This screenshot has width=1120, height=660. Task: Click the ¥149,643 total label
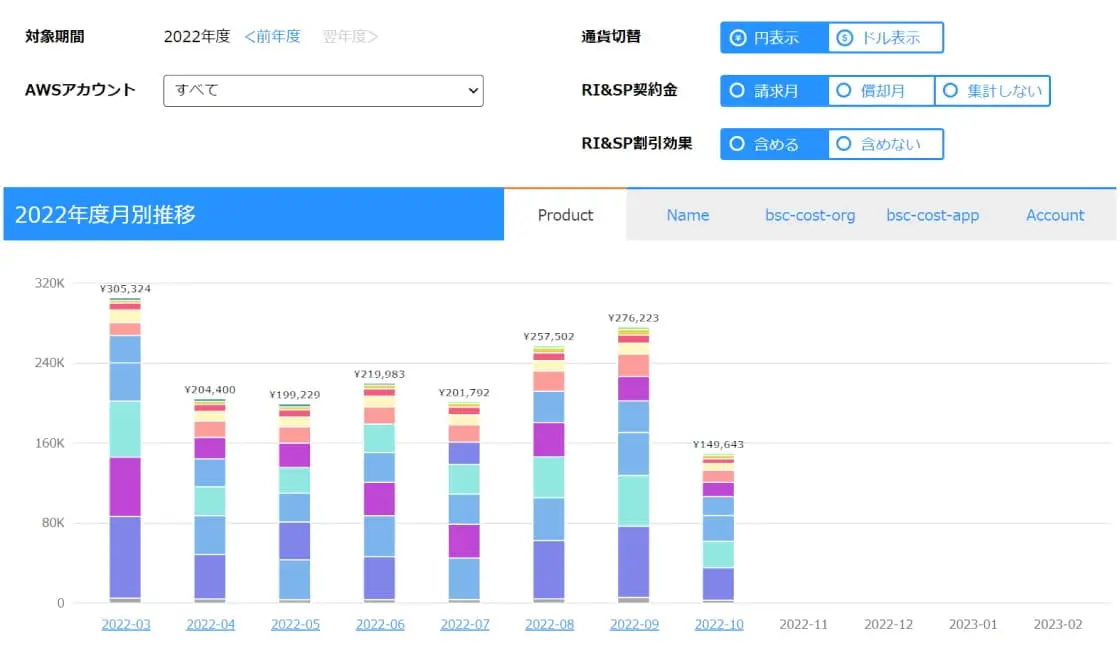718,444
